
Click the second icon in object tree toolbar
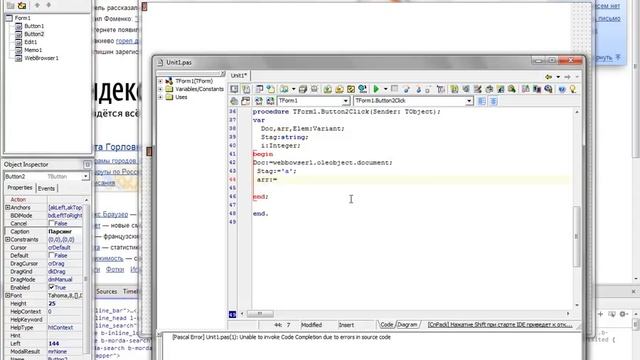pyautogui.click(x=22, y=5)
